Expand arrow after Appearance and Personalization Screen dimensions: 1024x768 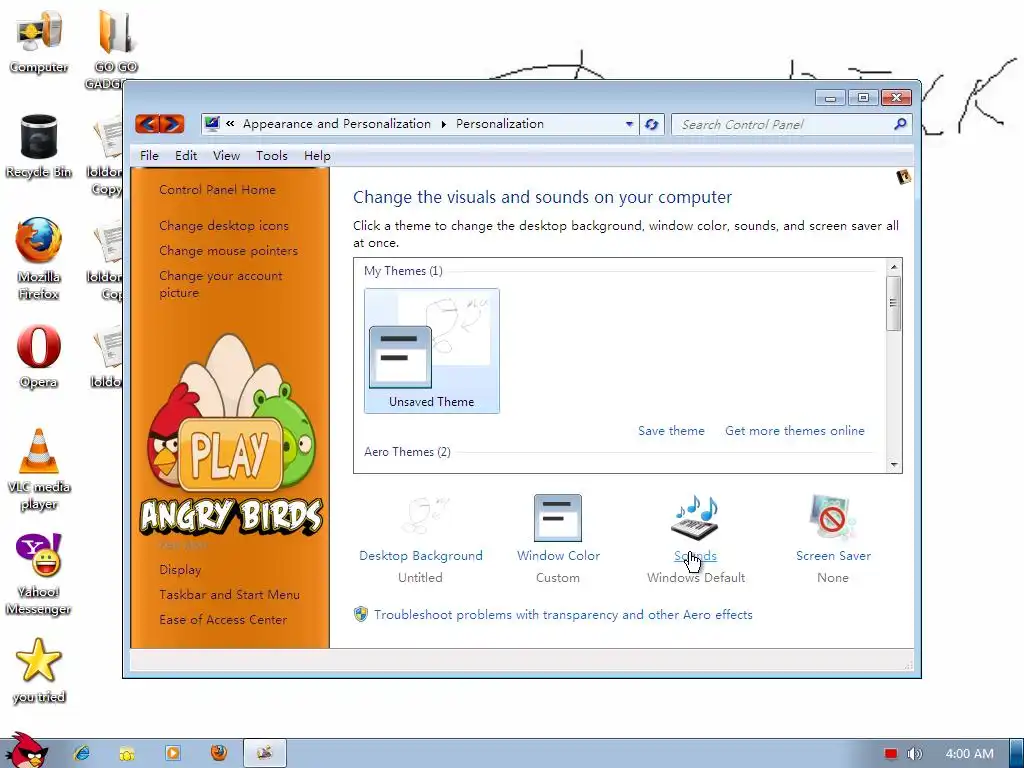tap(443, 124)
